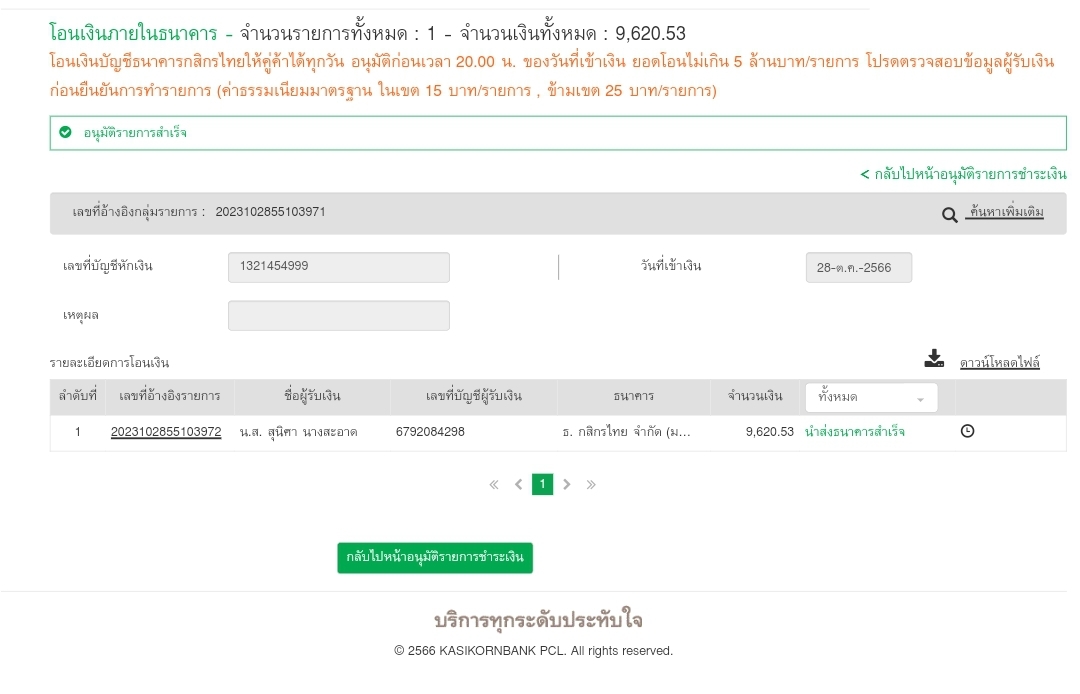The height and width of the screenshot is (694, 1080).
Task: Click the ค้นหาเพิ่มเติม link
Action: pyautogui.click(x=1006, y=213)
